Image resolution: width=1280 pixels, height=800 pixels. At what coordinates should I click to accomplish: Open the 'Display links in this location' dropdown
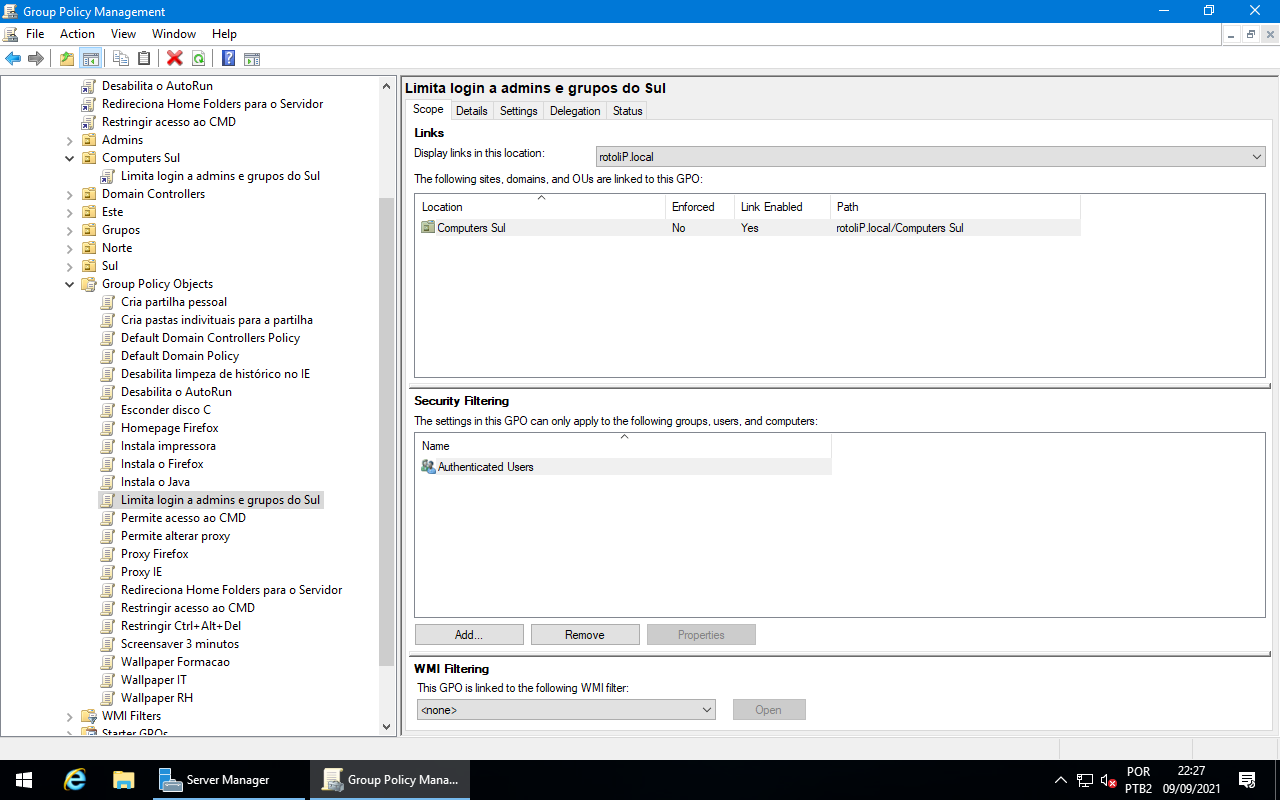tap(930, 157)
